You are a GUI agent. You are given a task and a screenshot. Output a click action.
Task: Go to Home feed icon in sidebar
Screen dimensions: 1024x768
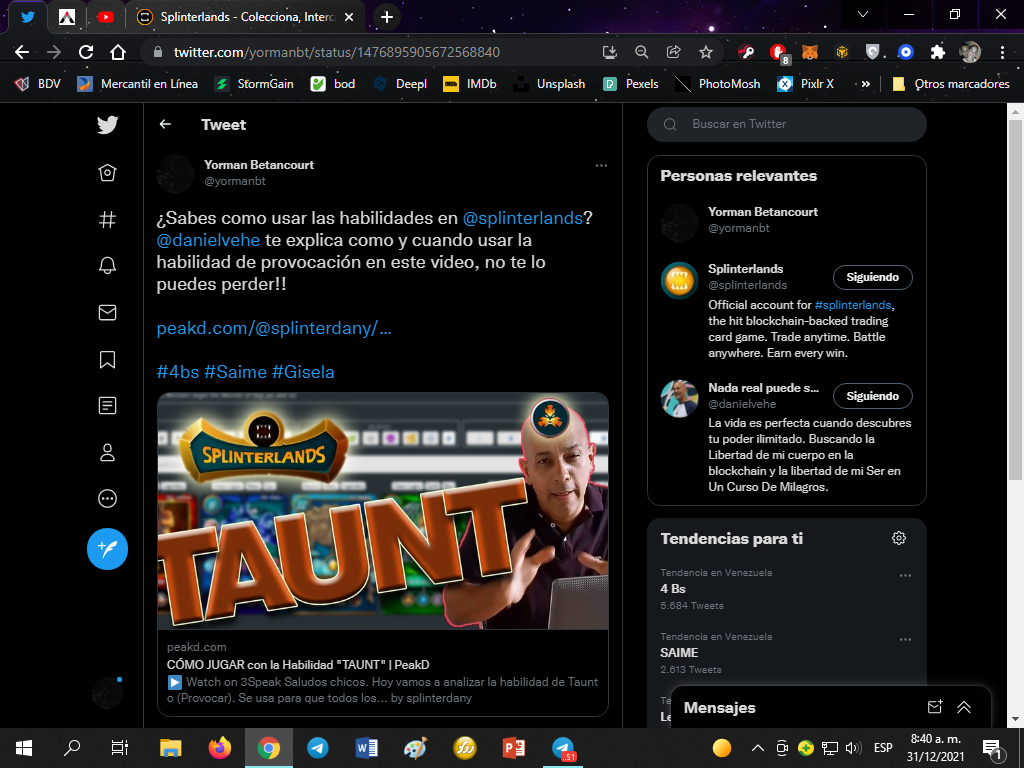click(107, 172)
